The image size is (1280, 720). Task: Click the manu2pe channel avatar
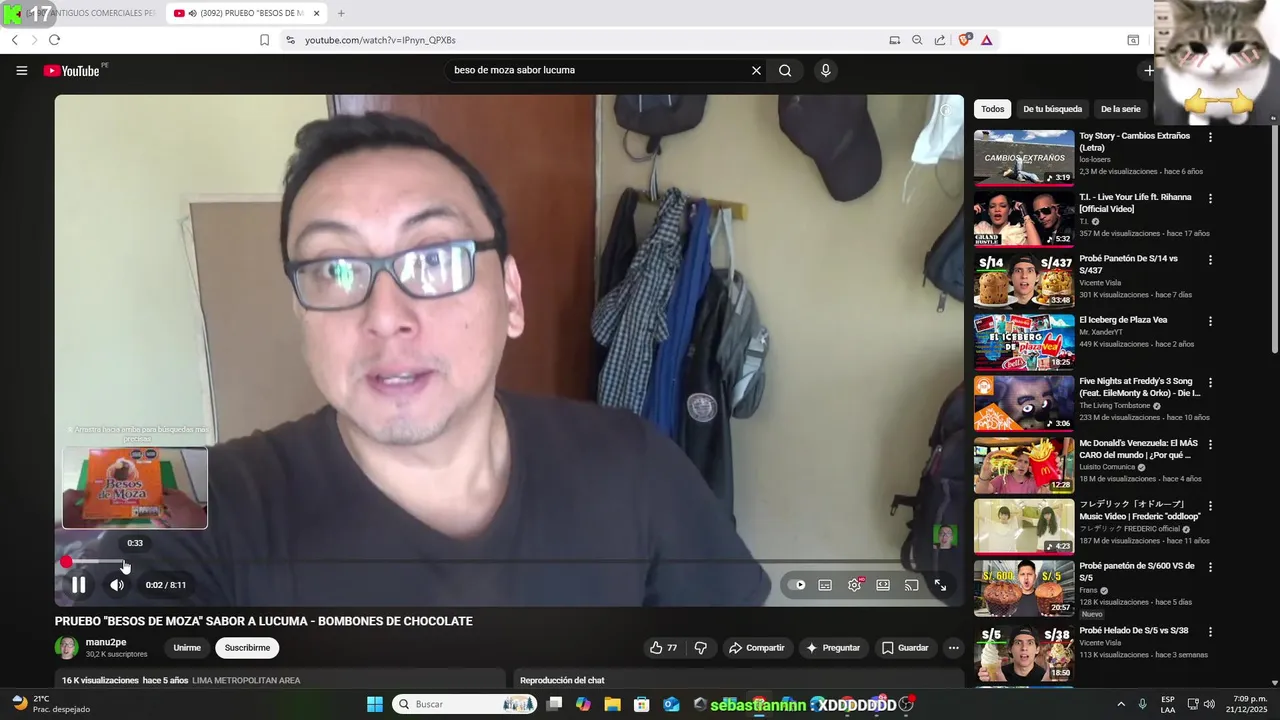67,648
